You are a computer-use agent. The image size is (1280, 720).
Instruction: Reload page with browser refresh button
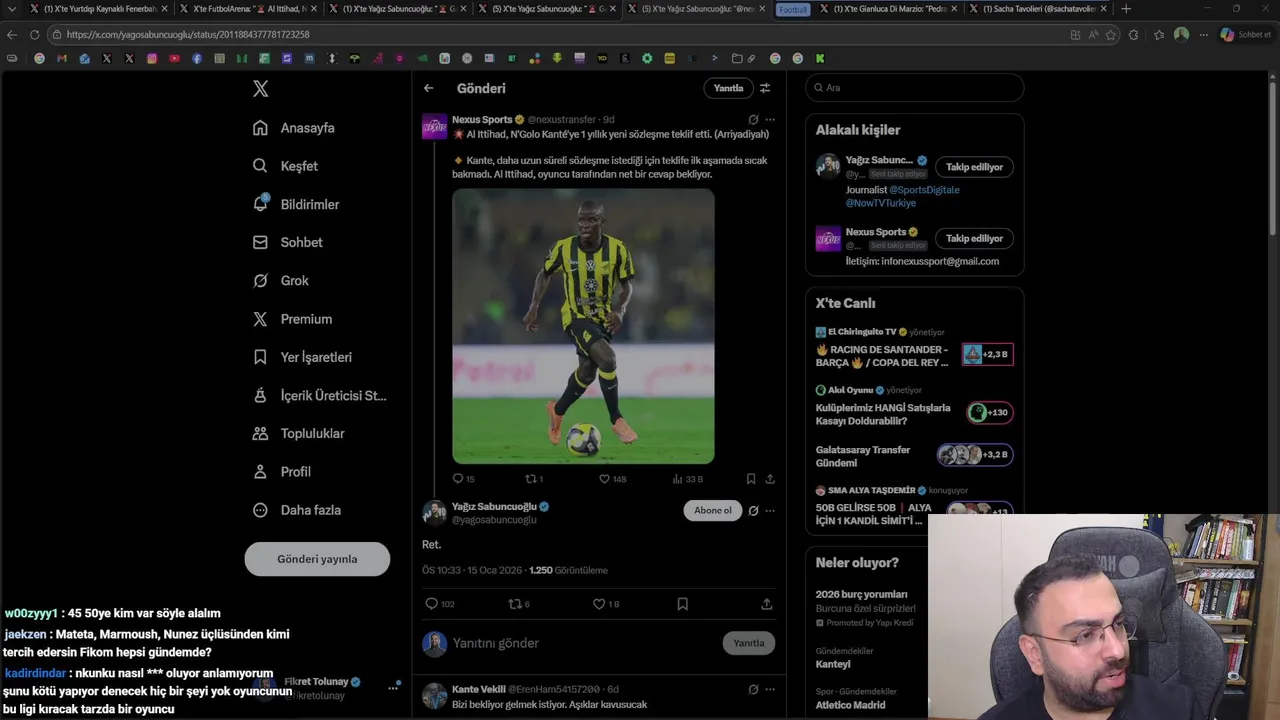point(34,34)
